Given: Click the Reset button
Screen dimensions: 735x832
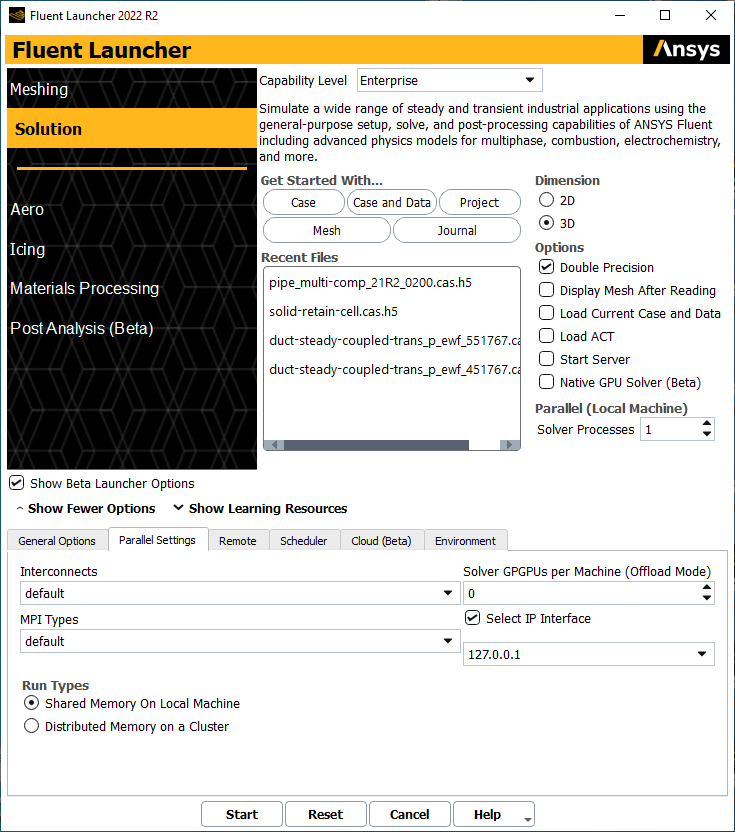Looking at the screenshot, I should tap(326, 814).
